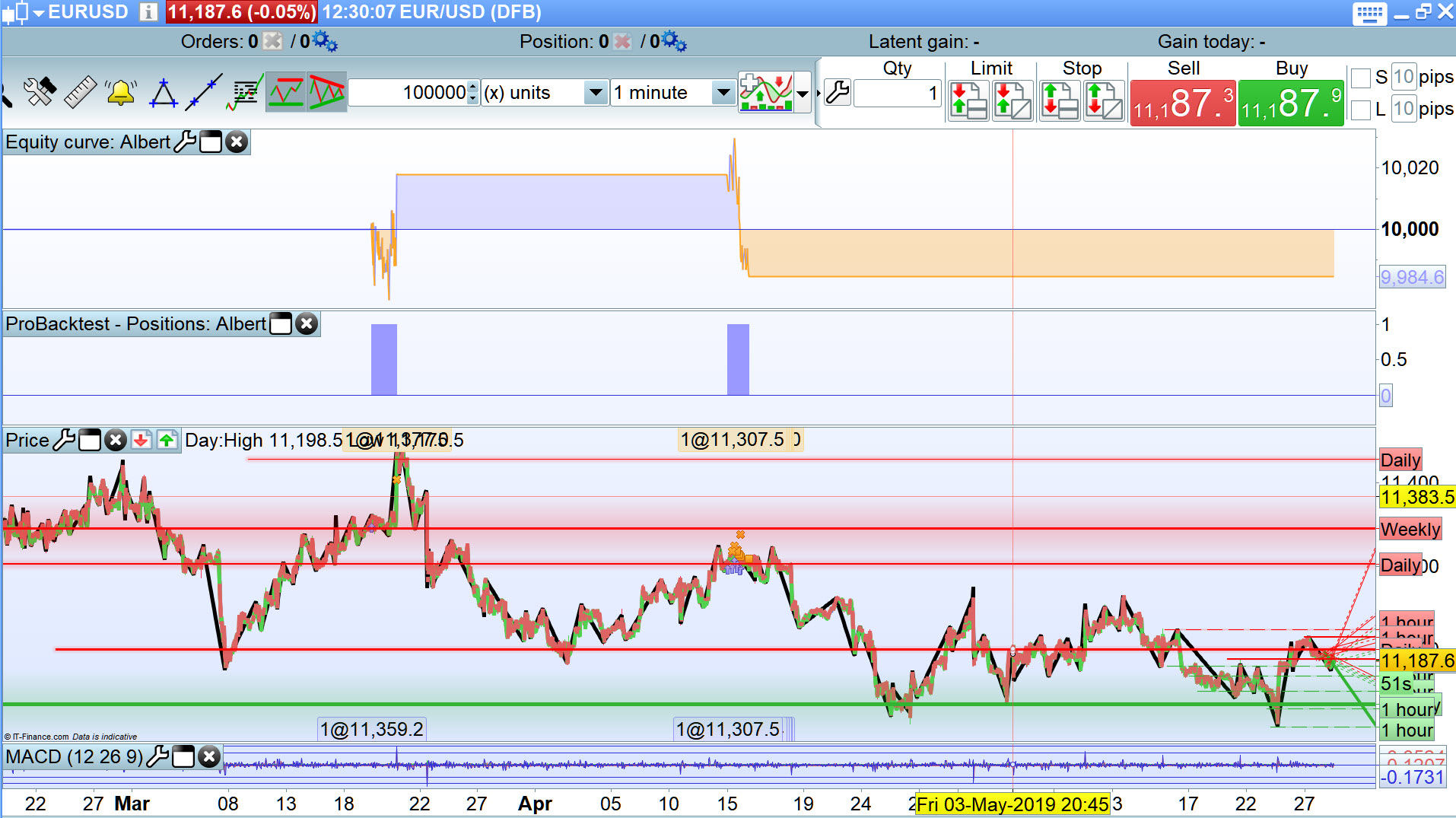The width and height of the screenshot is (1456, 818).
Task: Create a price alert with the bell
Action: point(121,92)
